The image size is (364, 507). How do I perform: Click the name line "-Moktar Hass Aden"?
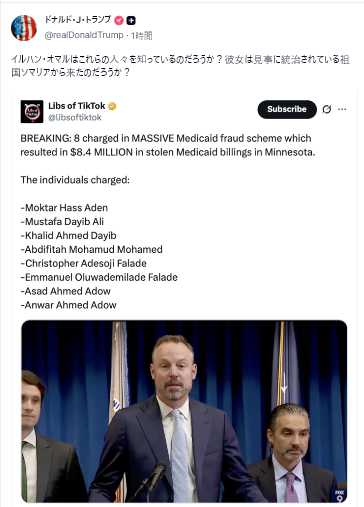(x=64, y=208)
